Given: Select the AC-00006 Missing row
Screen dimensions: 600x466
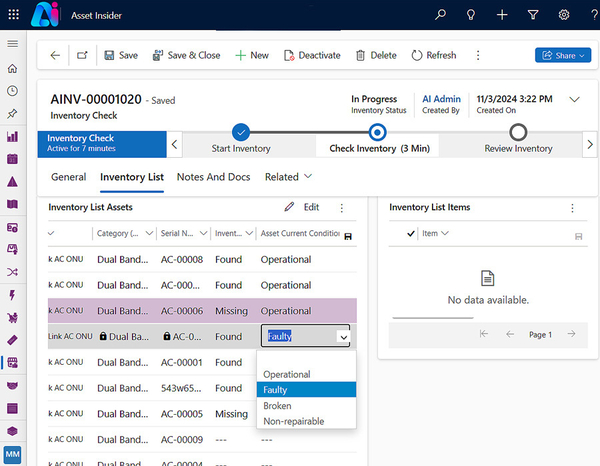Looking at the screenshot, I should [x=202, y=311].
